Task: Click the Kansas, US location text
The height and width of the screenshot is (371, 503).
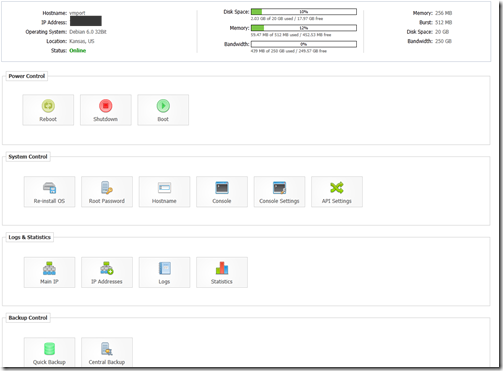Action: pyautogui.click(x=82, y=41)
